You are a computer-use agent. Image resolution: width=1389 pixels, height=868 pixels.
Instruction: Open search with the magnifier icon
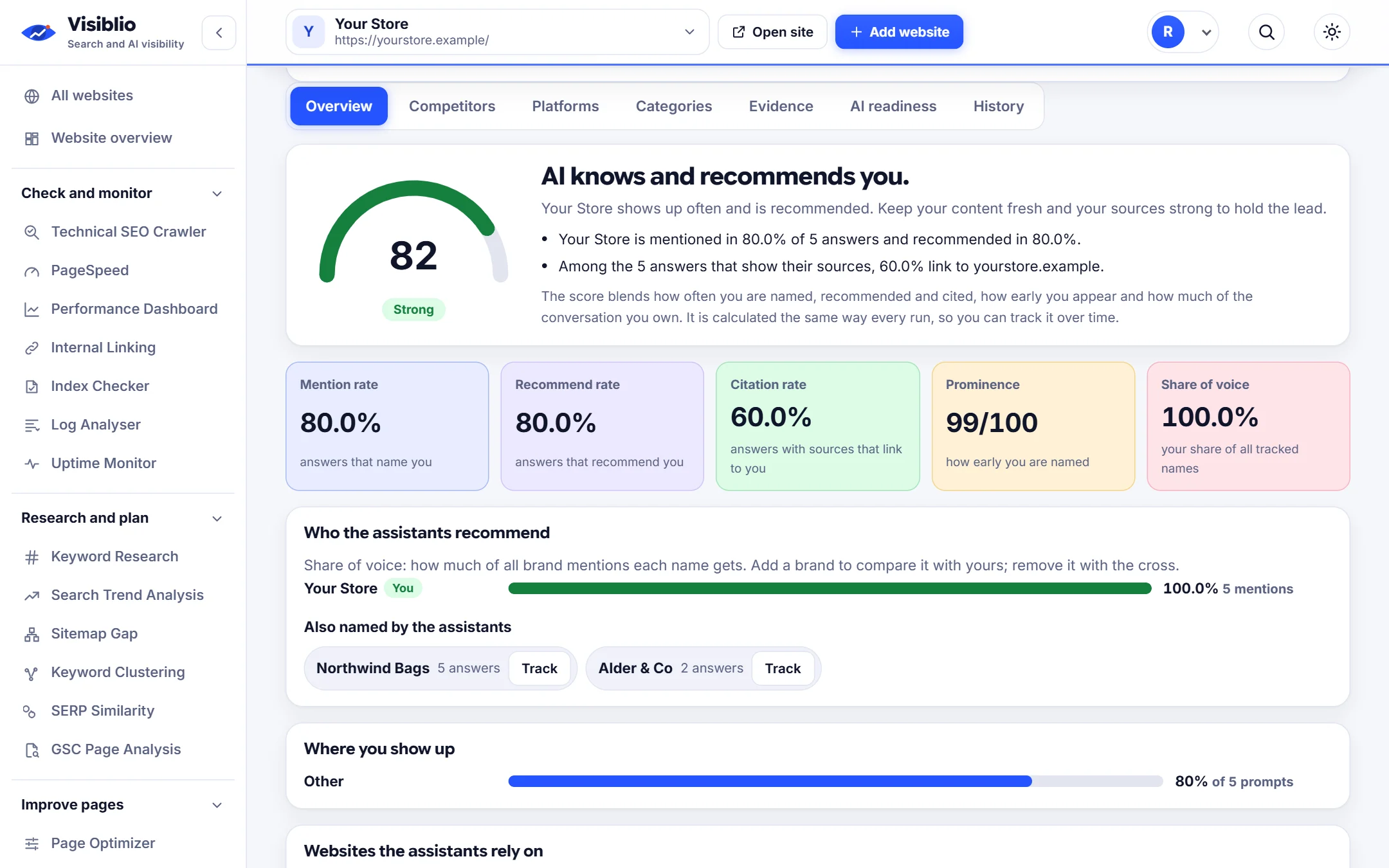coord(1266,32)
